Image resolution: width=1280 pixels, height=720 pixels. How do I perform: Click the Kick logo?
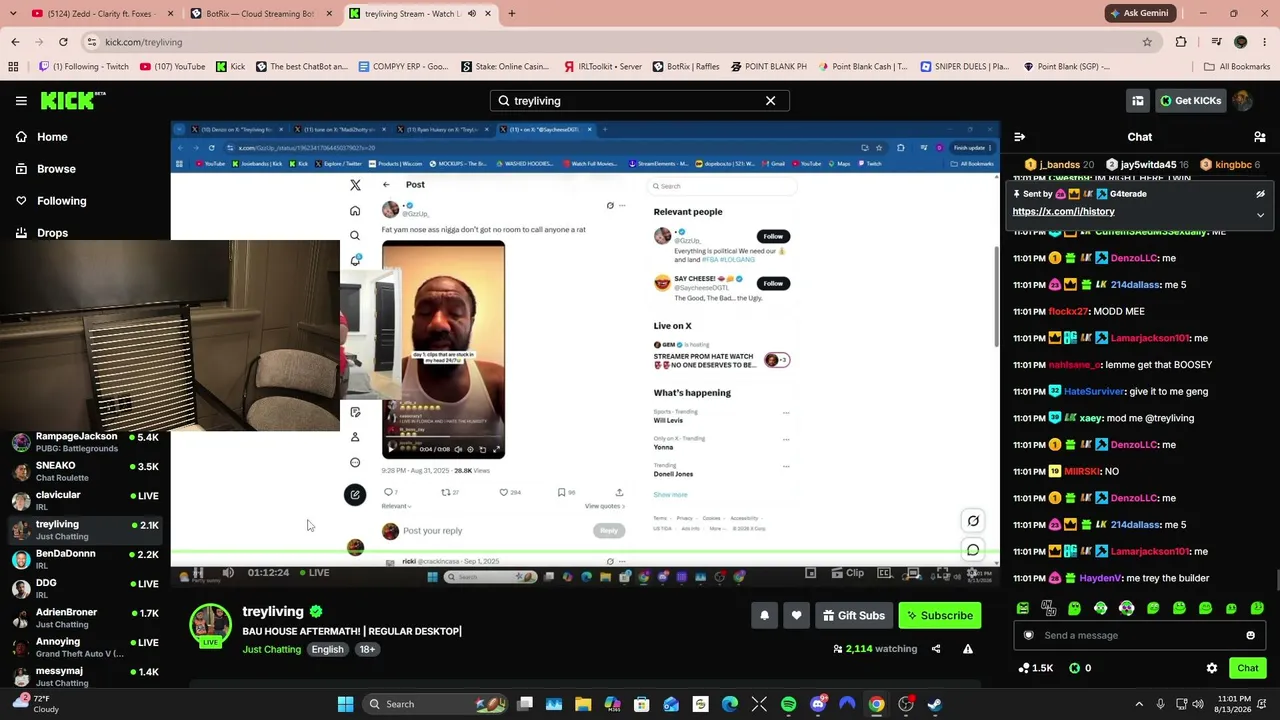tap(73, 101)
